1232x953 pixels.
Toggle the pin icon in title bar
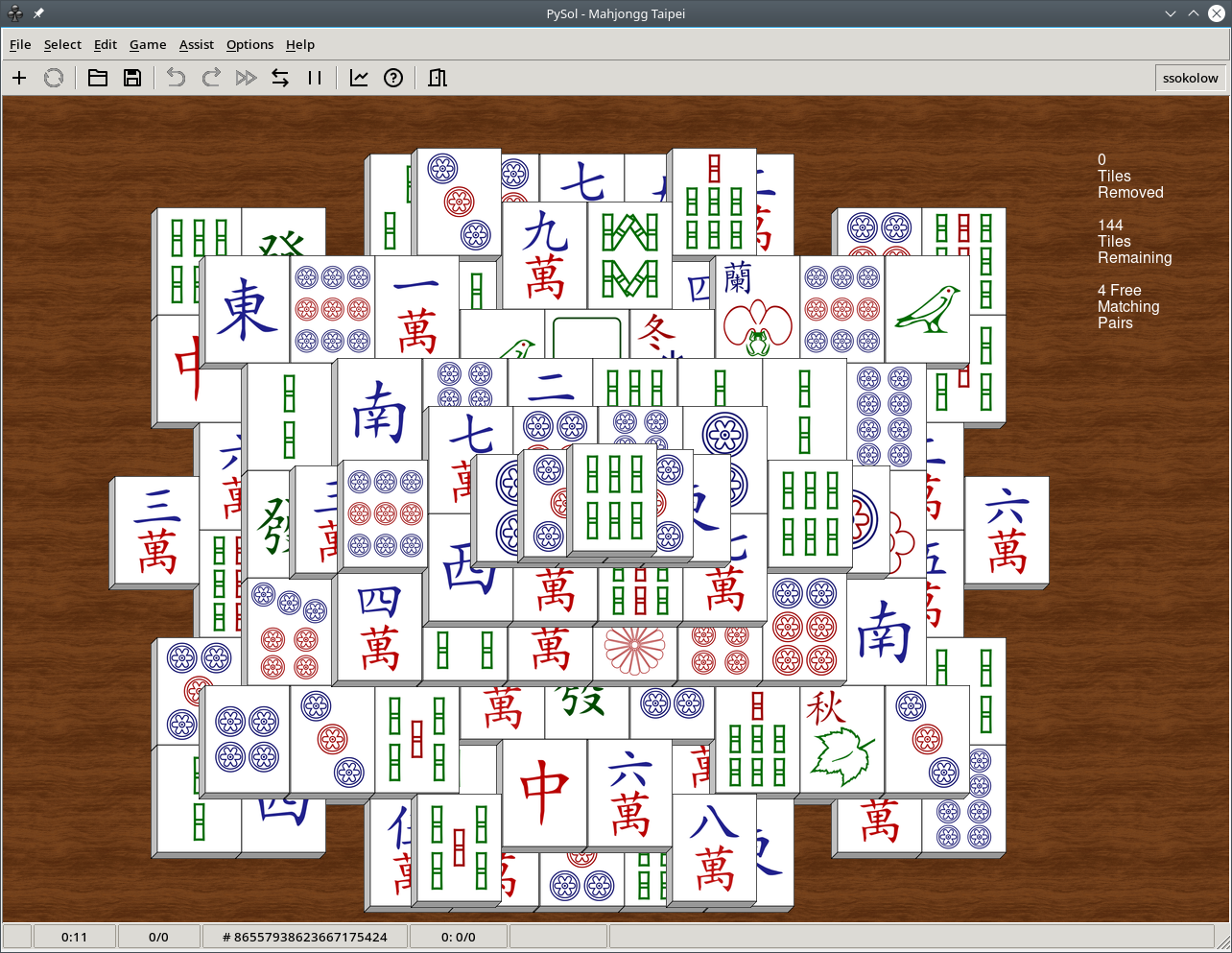[38, 13]
